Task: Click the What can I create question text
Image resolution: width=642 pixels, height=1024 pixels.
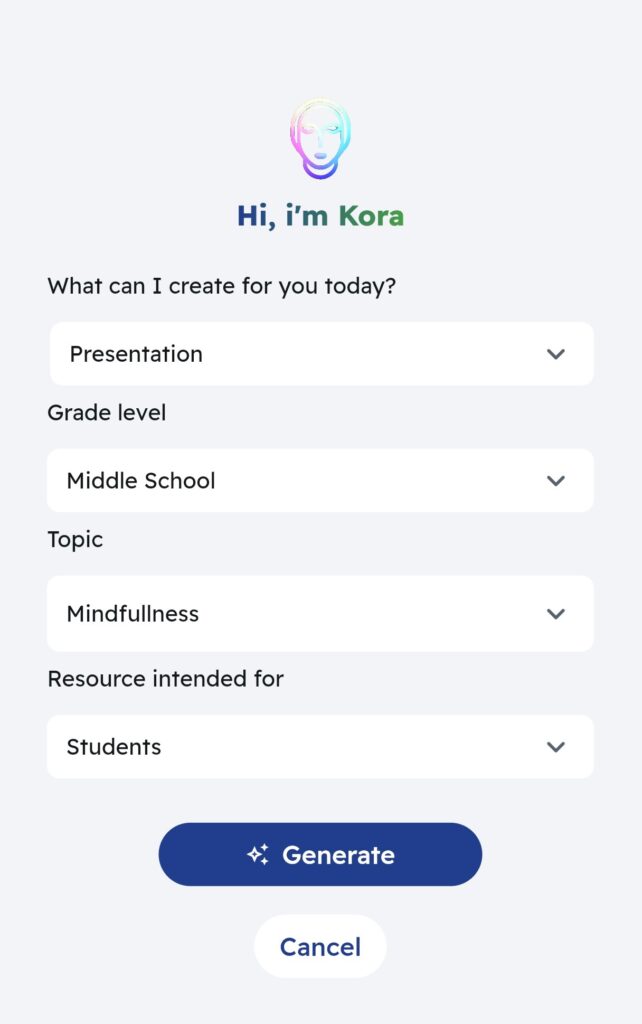Action: (x=221, y=286)
